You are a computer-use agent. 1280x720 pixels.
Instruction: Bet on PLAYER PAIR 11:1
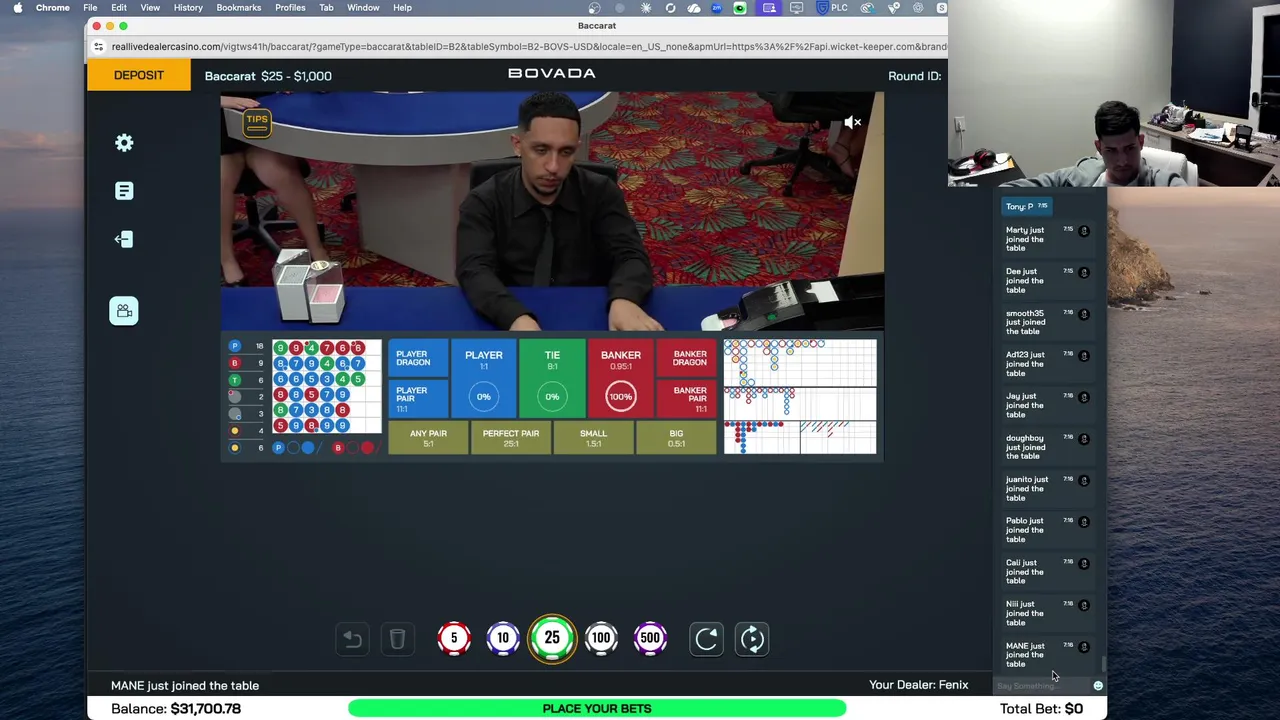pos(418,399)
